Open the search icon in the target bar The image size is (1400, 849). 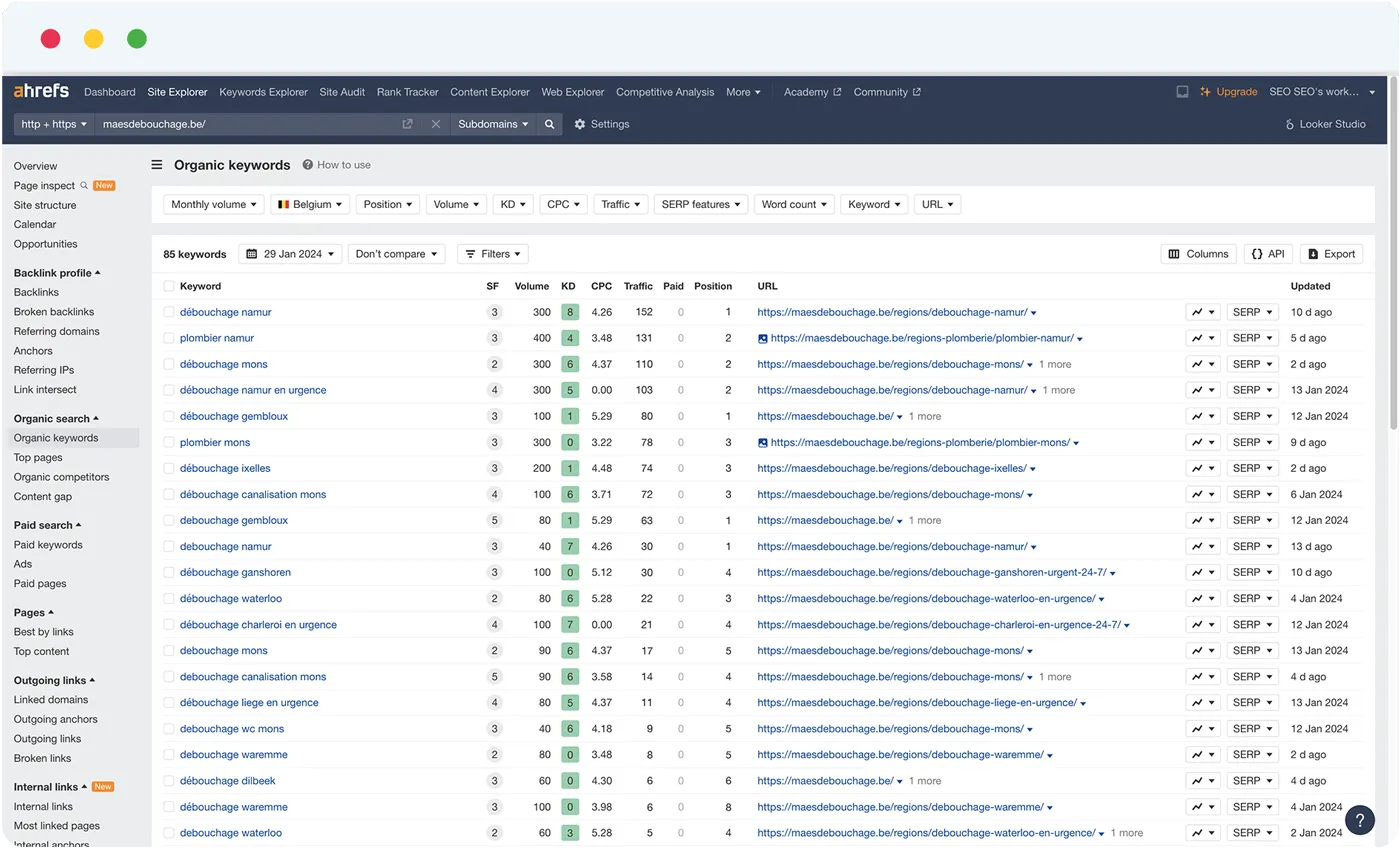(x=549, y=124)
